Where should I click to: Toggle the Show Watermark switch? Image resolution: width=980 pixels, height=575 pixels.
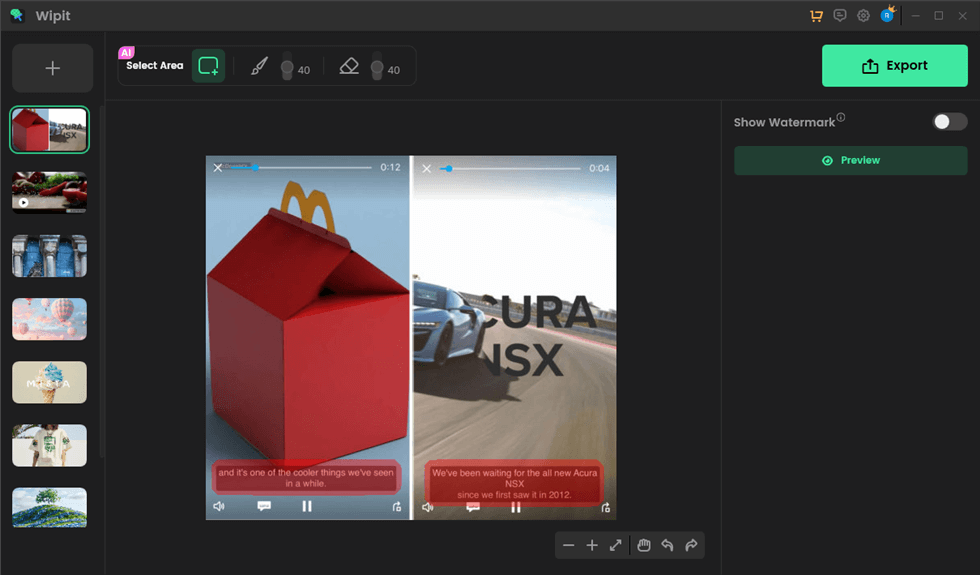[950, 122]
